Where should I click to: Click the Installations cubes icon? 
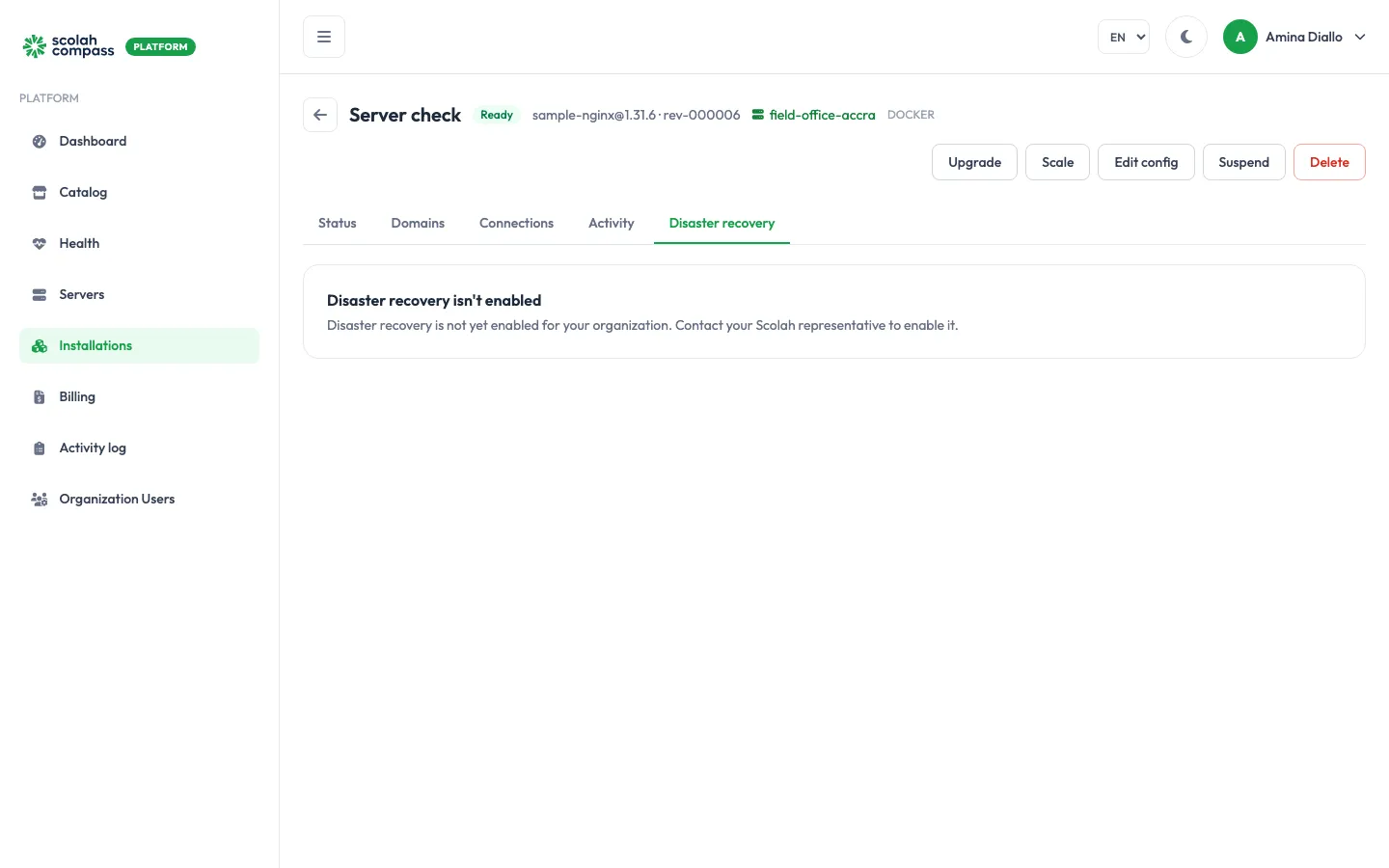(40, 346)
